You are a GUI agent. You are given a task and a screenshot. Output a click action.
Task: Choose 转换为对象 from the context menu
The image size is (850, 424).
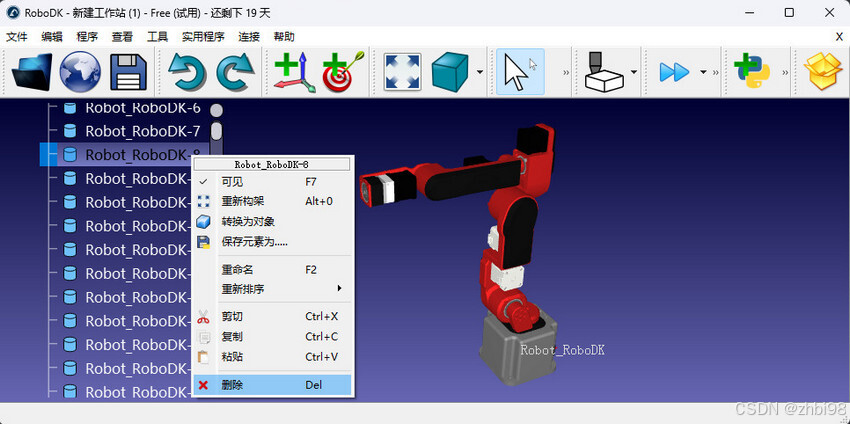(x=274, y=221)
